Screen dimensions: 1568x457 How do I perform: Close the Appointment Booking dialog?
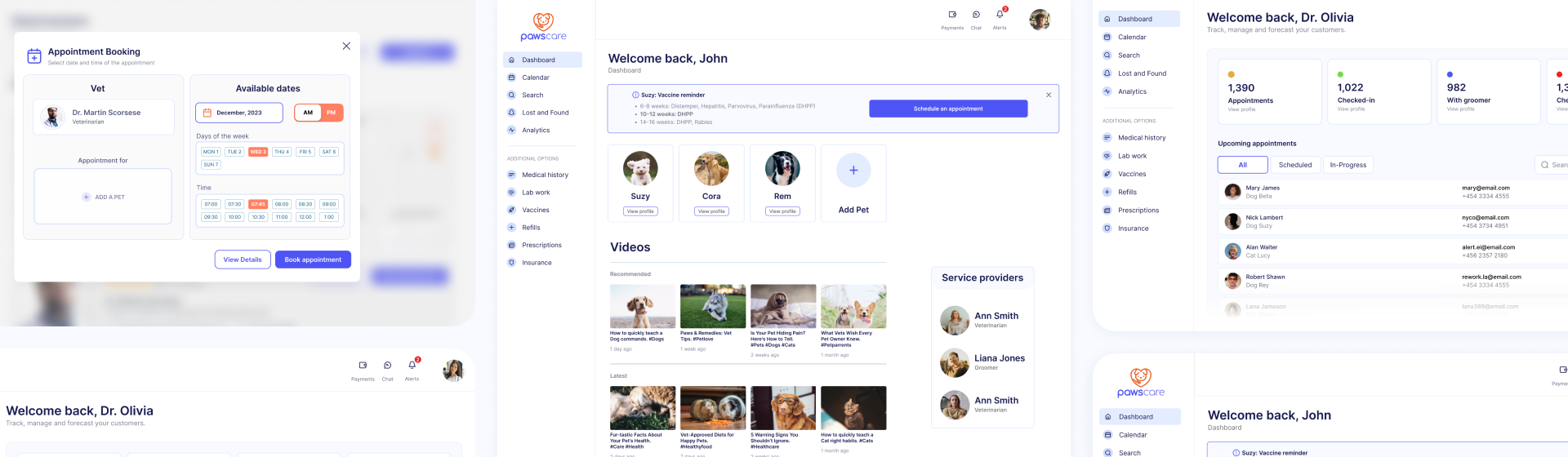coord(346,47)
